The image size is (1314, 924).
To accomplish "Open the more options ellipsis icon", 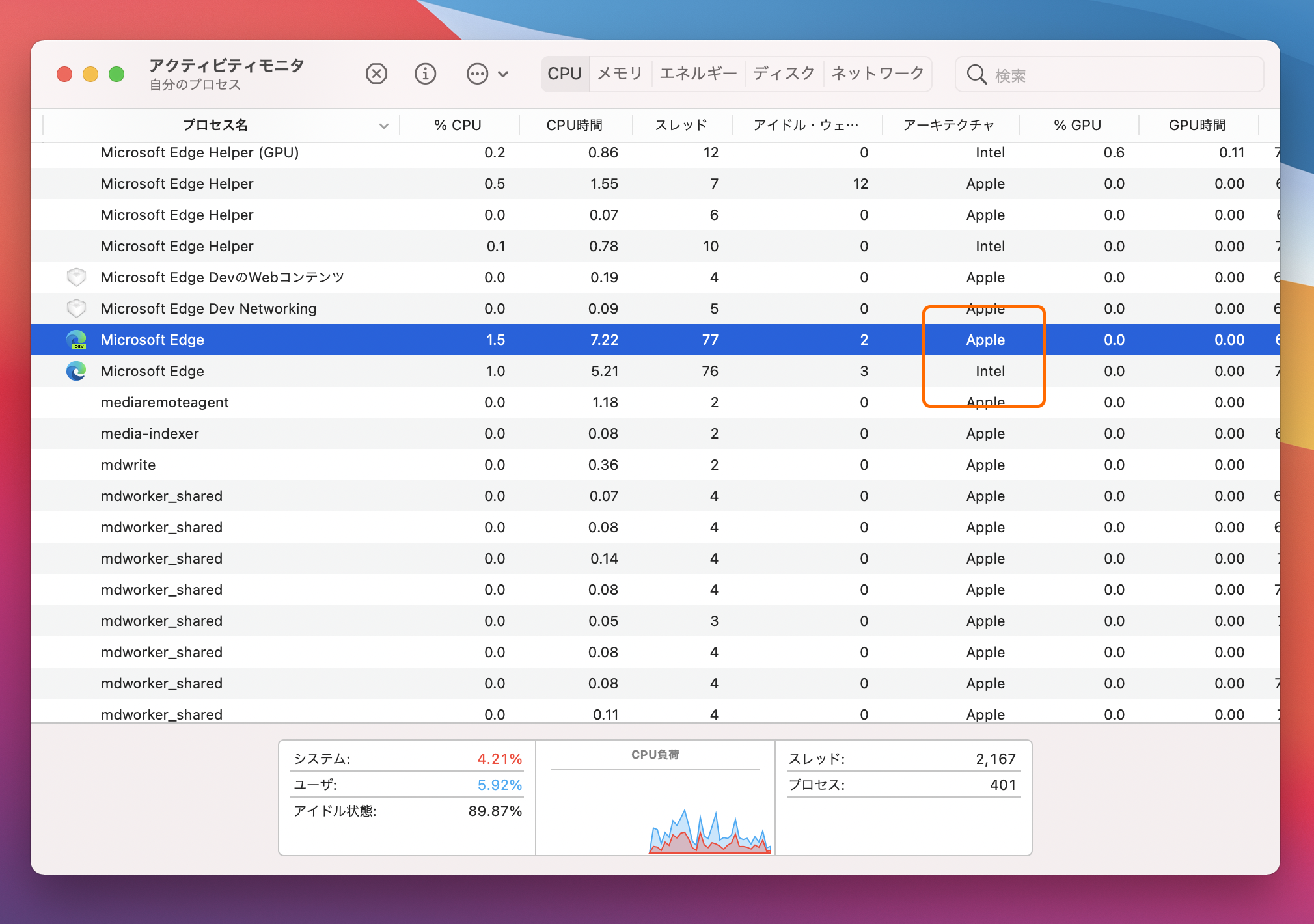I will (478, 74).
